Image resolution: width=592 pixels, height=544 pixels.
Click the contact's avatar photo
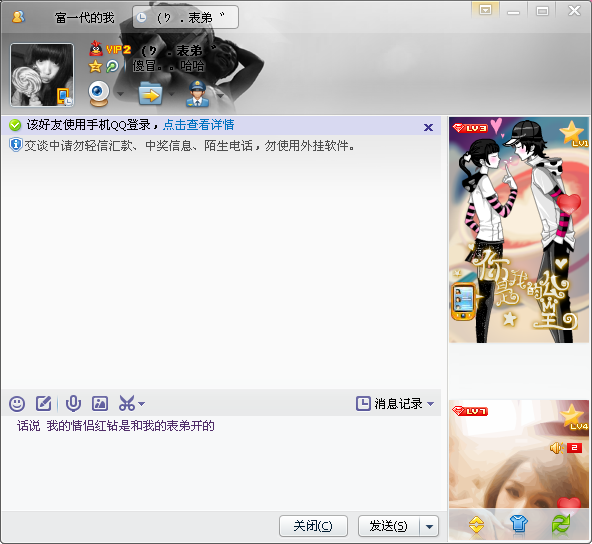tap(42, 75)
